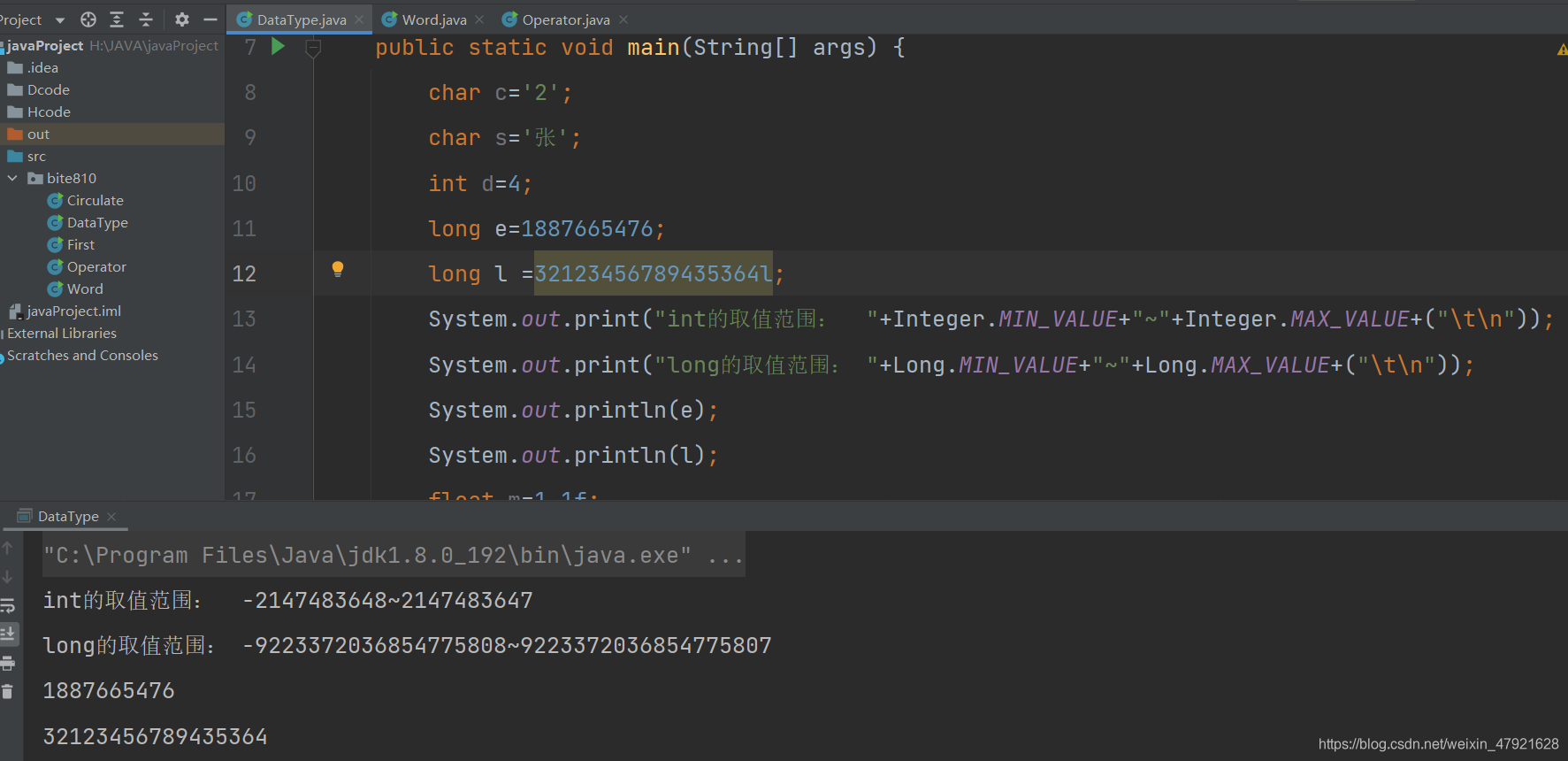Fold the main method gutter marker

click(312, 48)
